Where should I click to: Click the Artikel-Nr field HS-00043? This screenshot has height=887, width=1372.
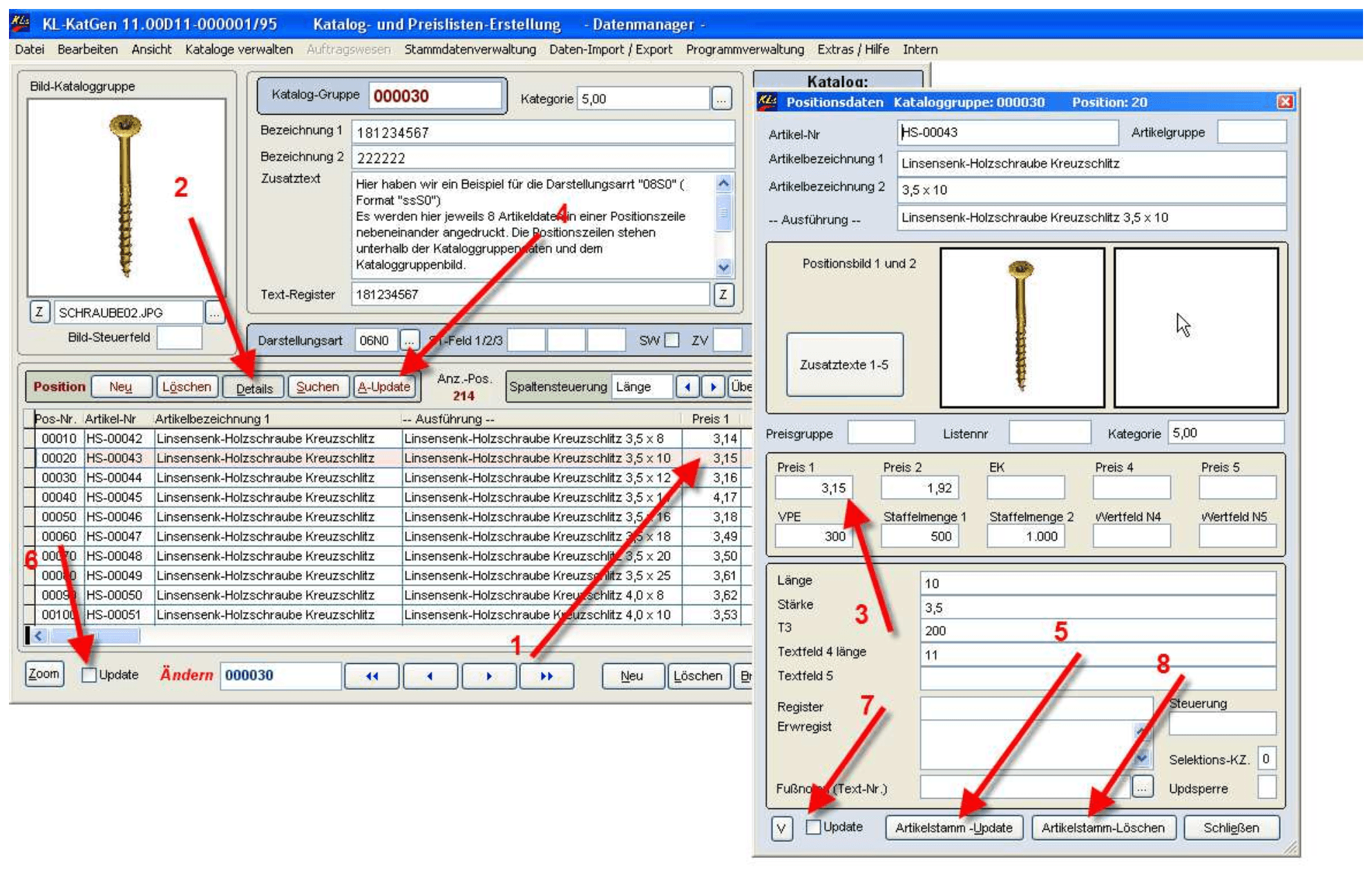[1007, 132]
